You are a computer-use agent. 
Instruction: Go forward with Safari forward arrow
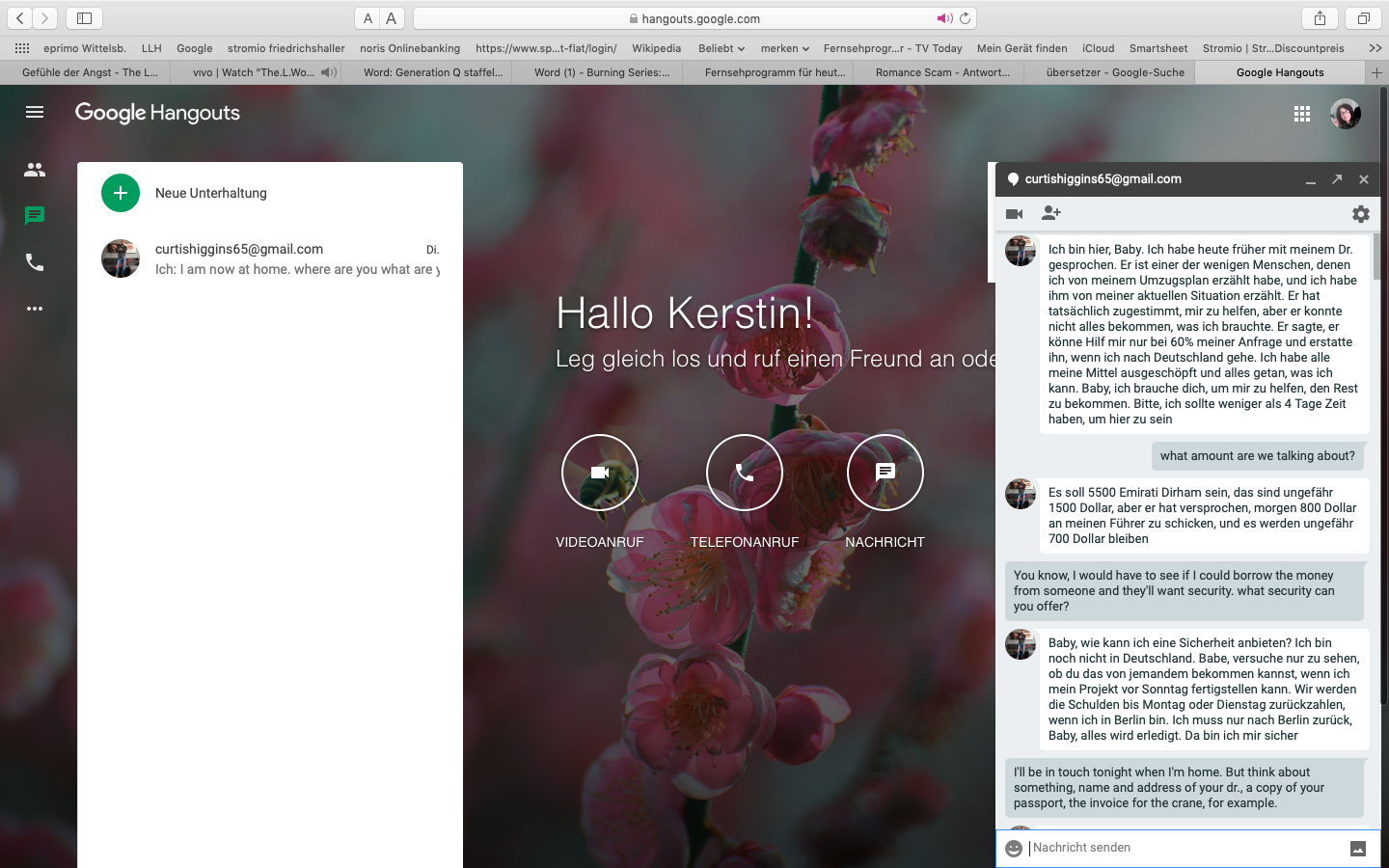pos(44,18)
